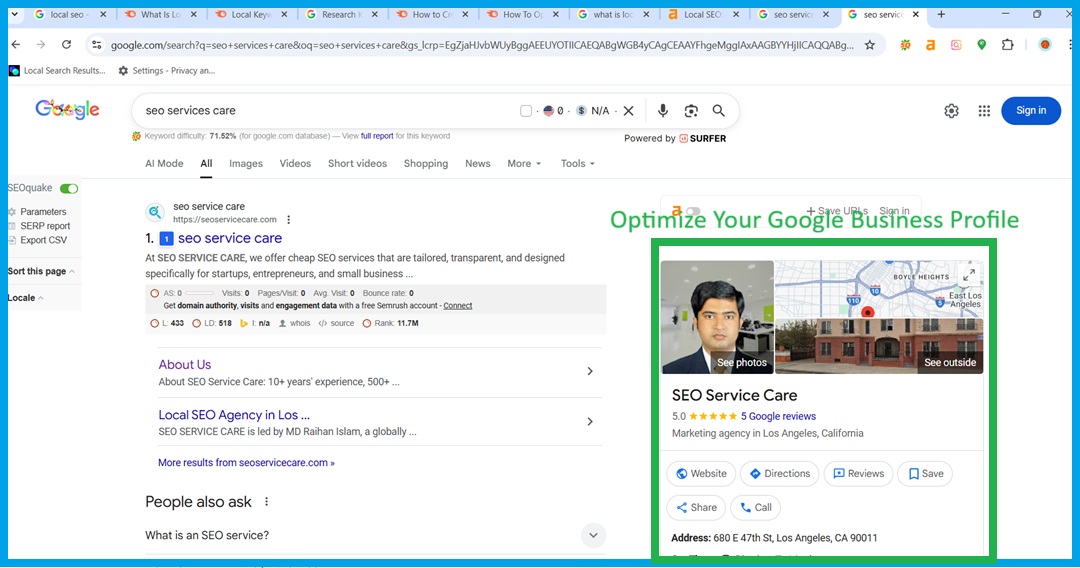Switch to Images results tab
This screenshot has width=1080, height=568.
pos(246,164)
